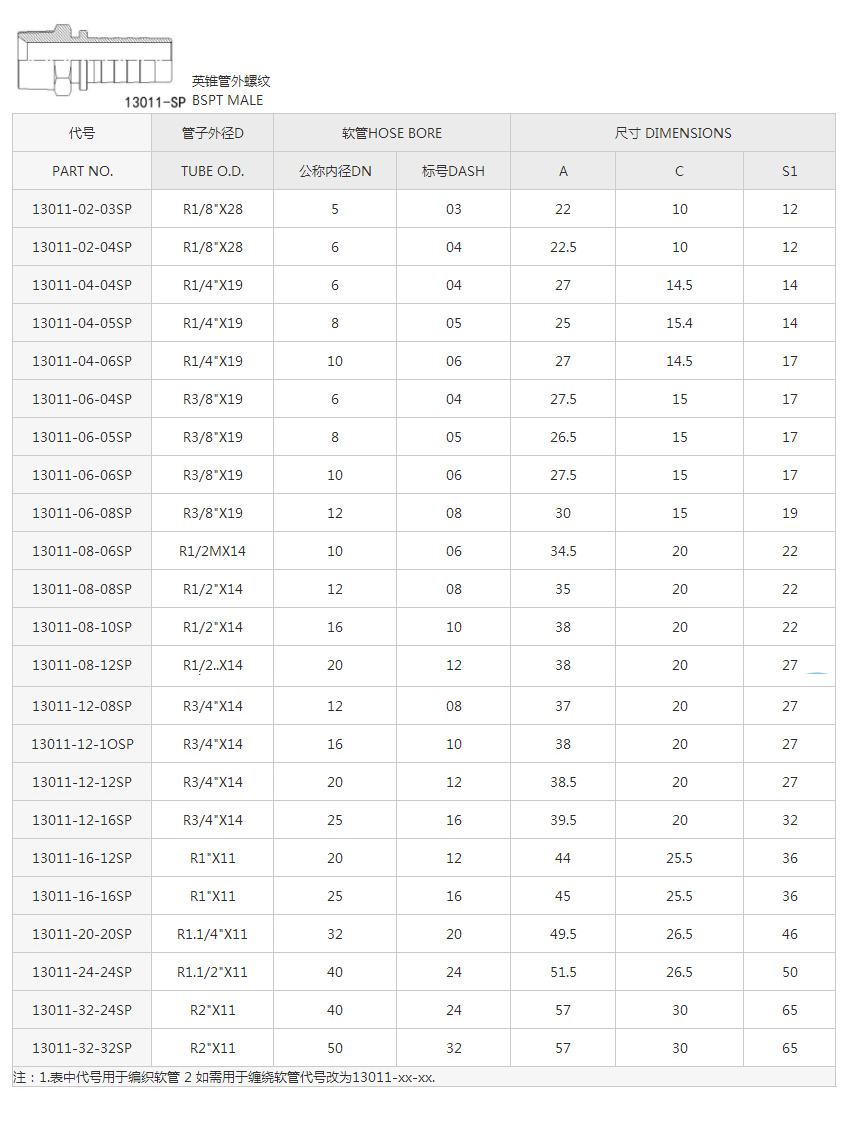855x1134 pixels.
Task: Click the S1 column header
Action: [x=789, y=171]
